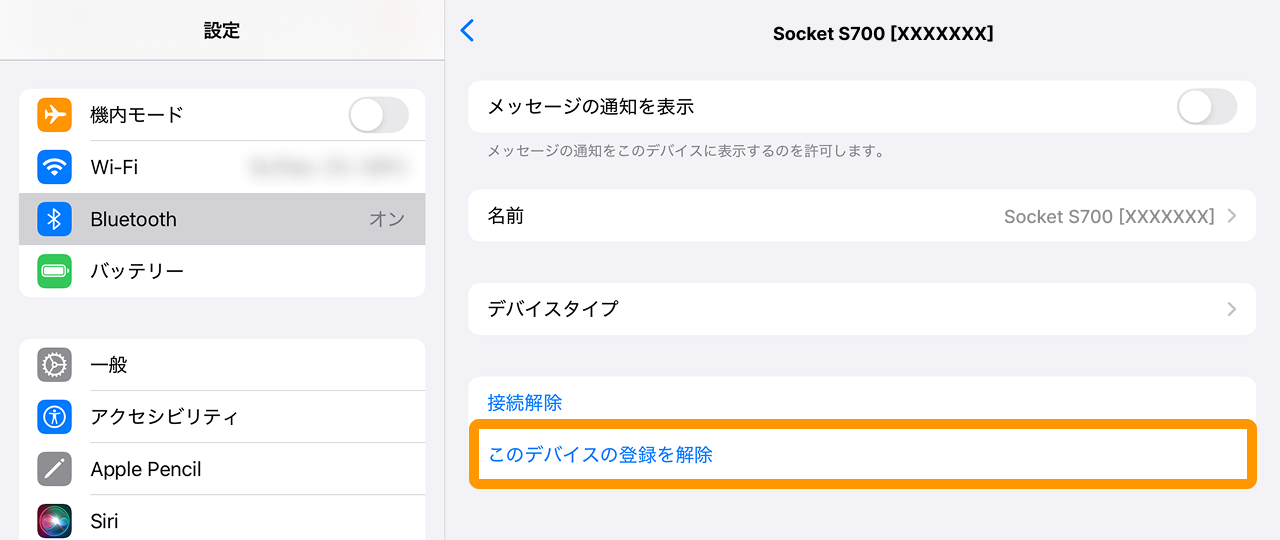Toggle the 機内モード switch
1280x540 pixels.
(x=378, y=115)
